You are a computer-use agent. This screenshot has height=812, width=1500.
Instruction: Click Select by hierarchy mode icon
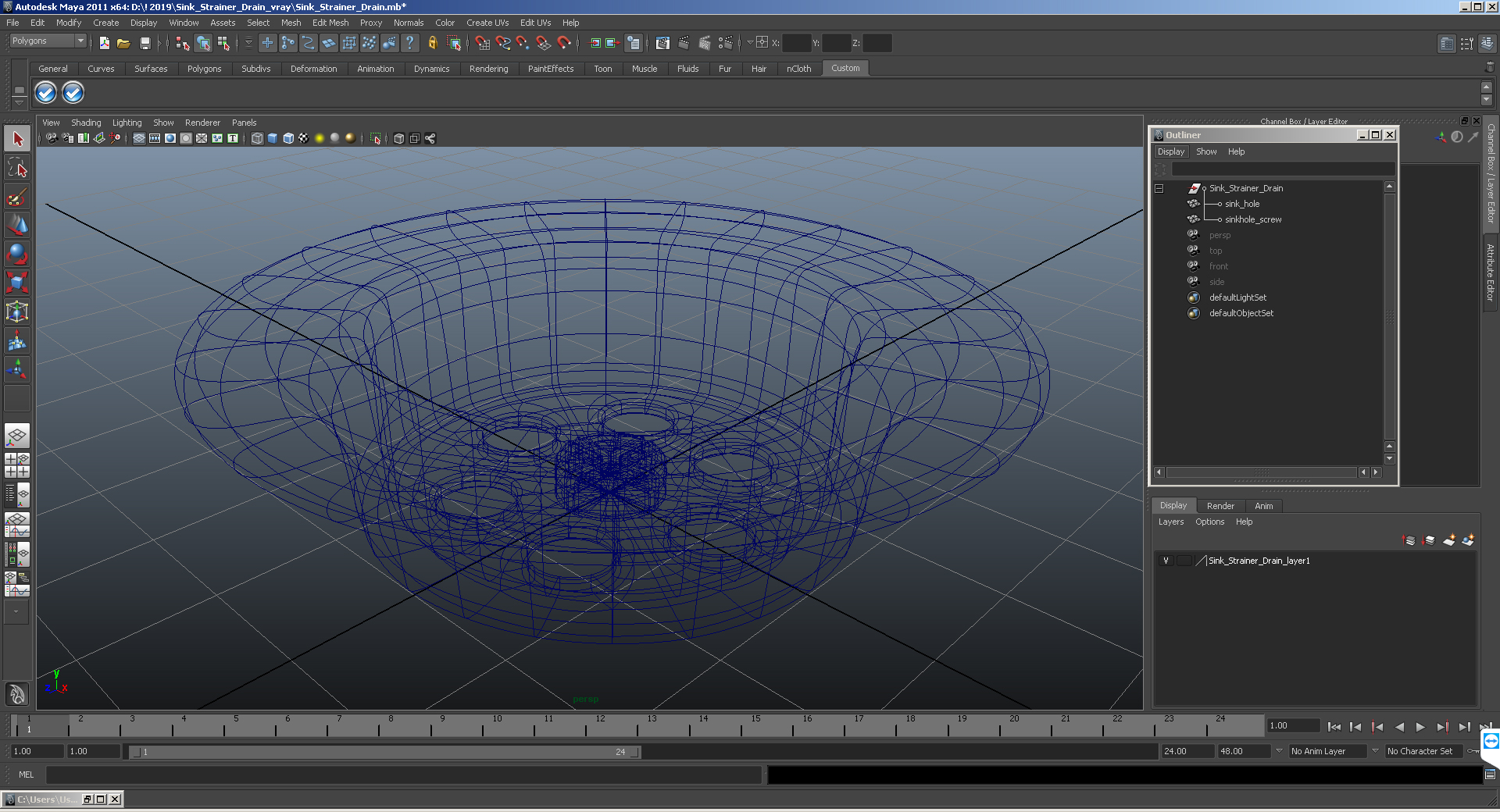click(183, 43)
